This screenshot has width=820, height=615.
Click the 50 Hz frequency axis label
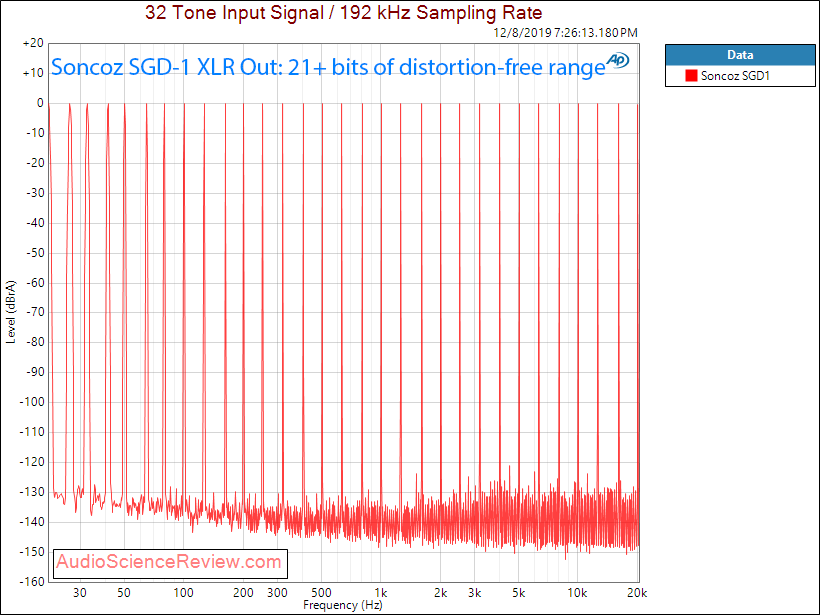pos(124,593)
